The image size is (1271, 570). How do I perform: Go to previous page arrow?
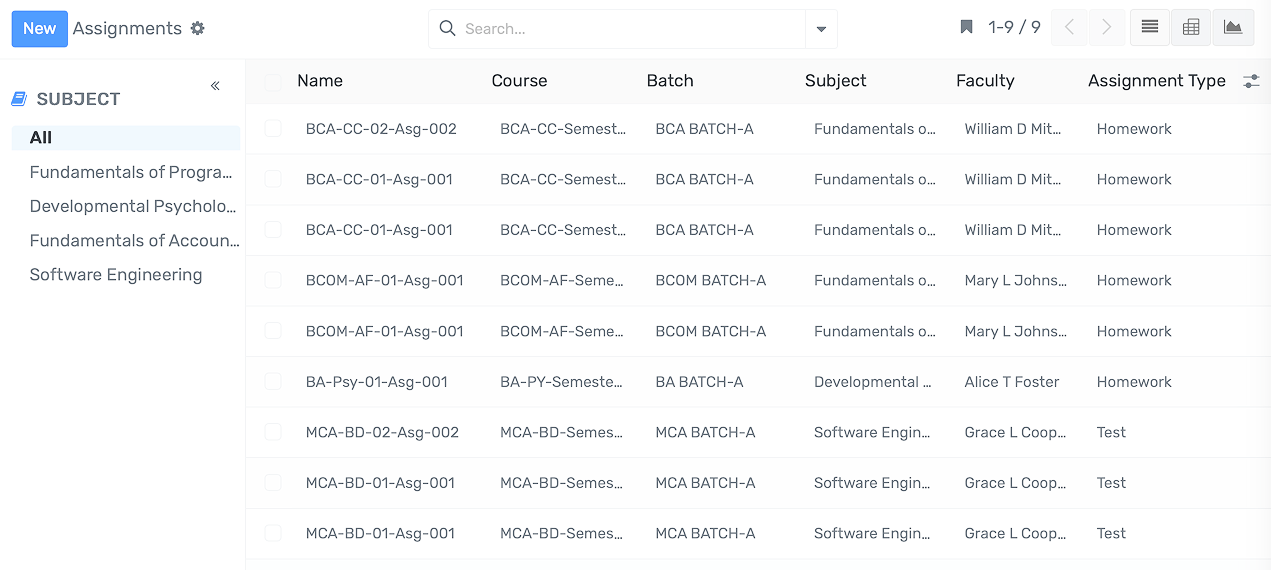[x=1069, y=28]
